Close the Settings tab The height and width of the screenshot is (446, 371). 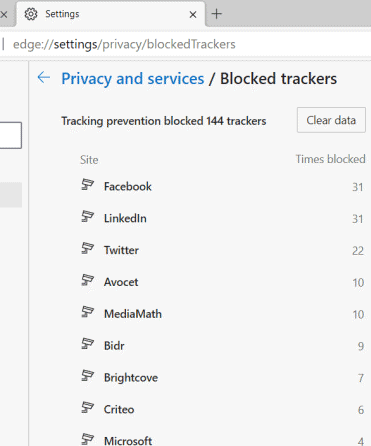click(193, 15)
